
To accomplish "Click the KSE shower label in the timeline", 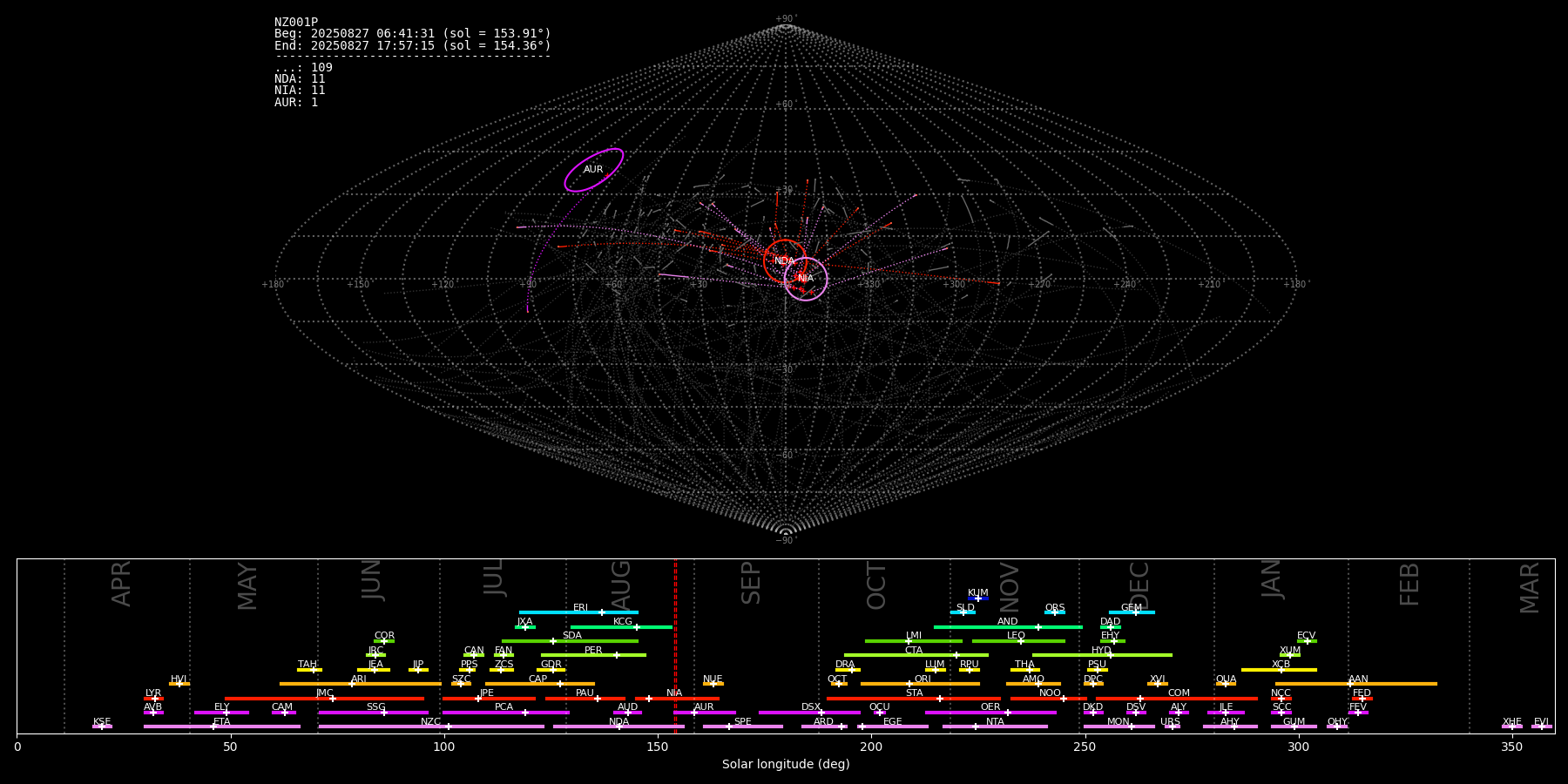I will 102,722.
